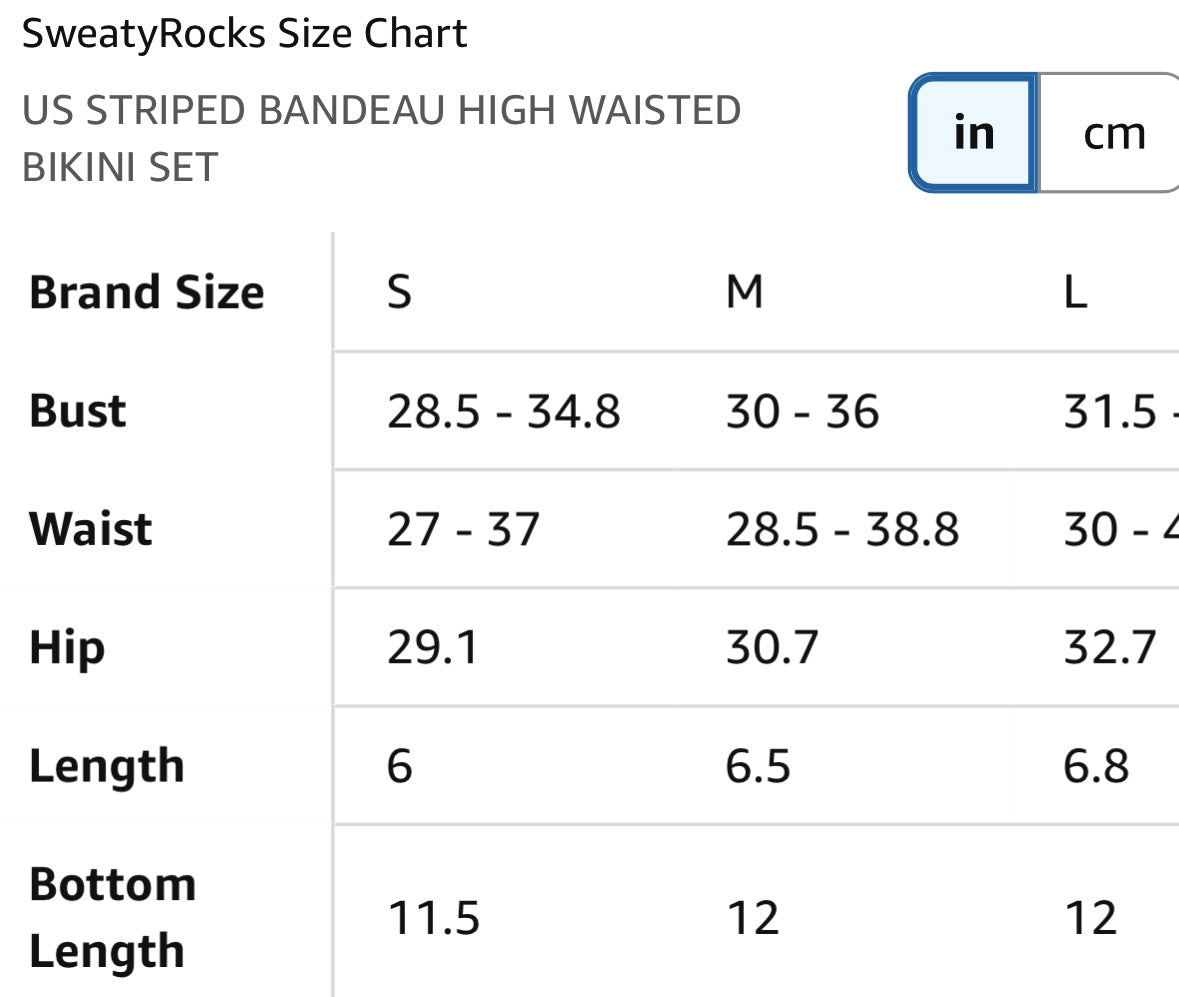Click the Waist row label
The width and height of the screenshot is (1179, 997).
pyautogui.click(x=90, y=529)
